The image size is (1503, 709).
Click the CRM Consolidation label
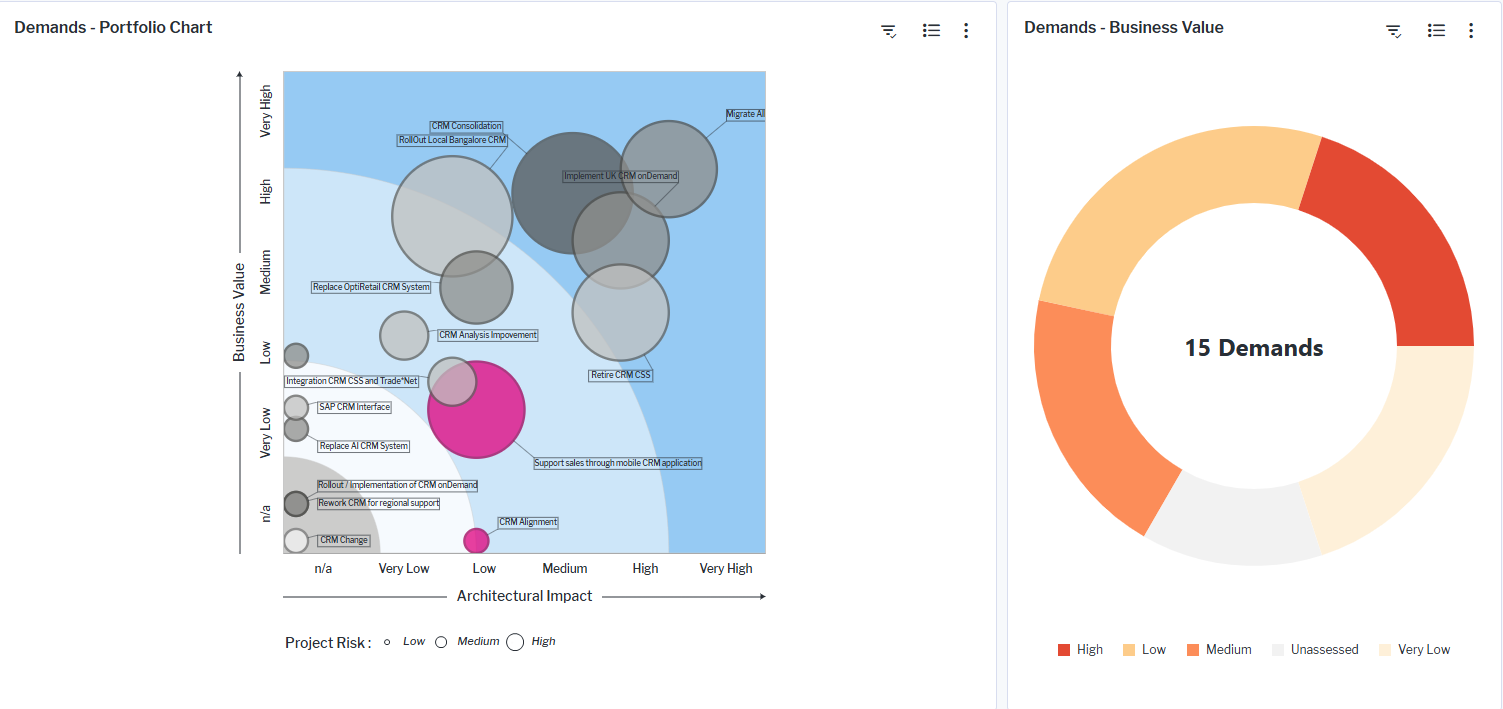(x=467, y=127)
